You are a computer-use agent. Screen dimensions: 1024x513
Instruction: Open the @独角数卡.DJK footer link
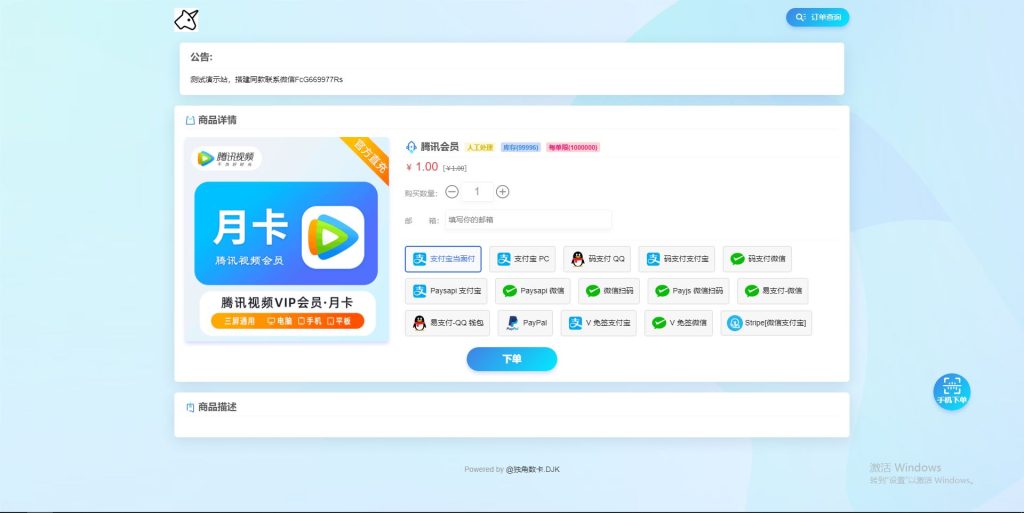pyautogui.click(x=532, y=469)
